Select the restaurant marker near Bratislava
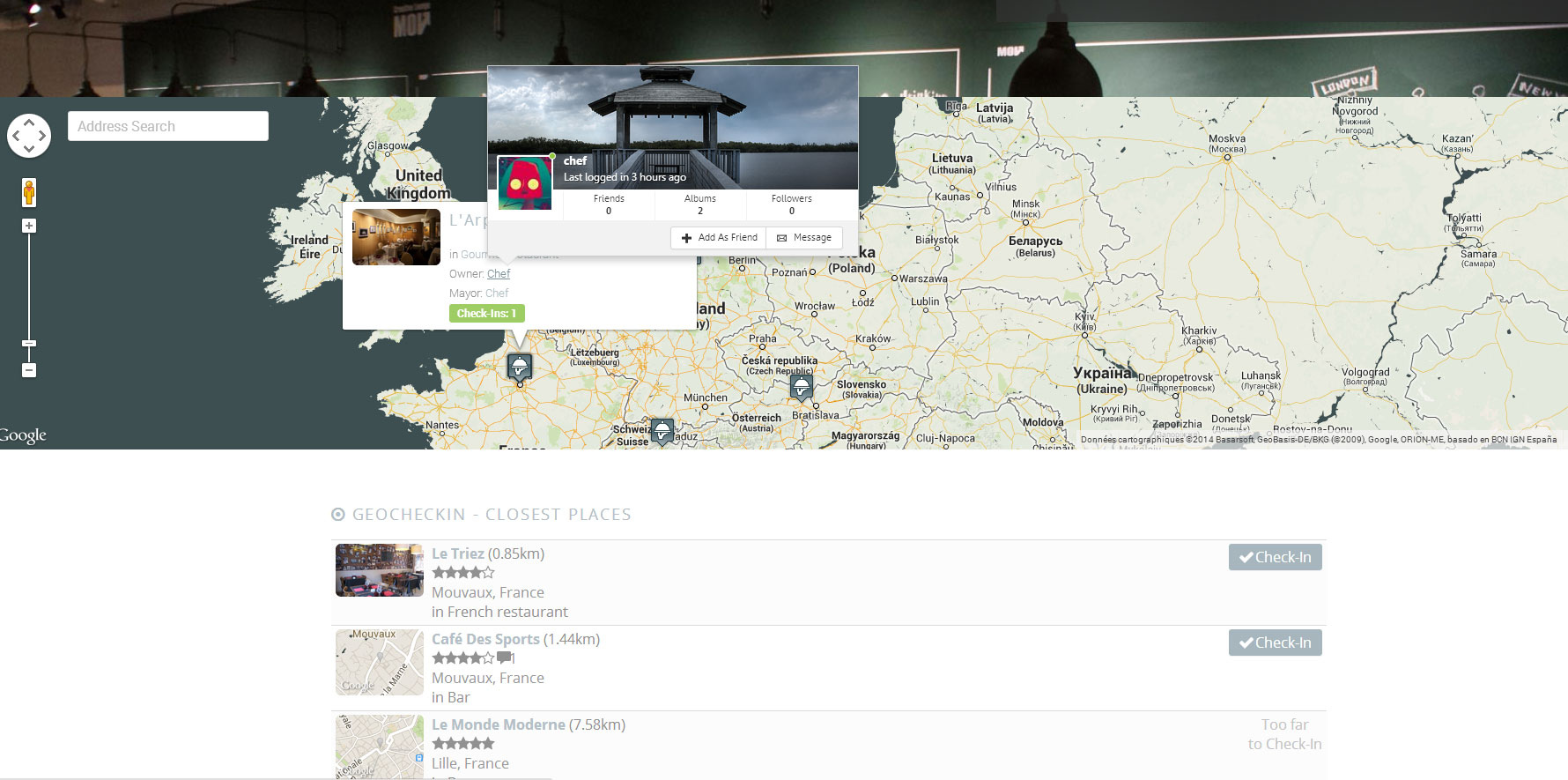This screenshot has height=780, width=1568. pos(801,387)
